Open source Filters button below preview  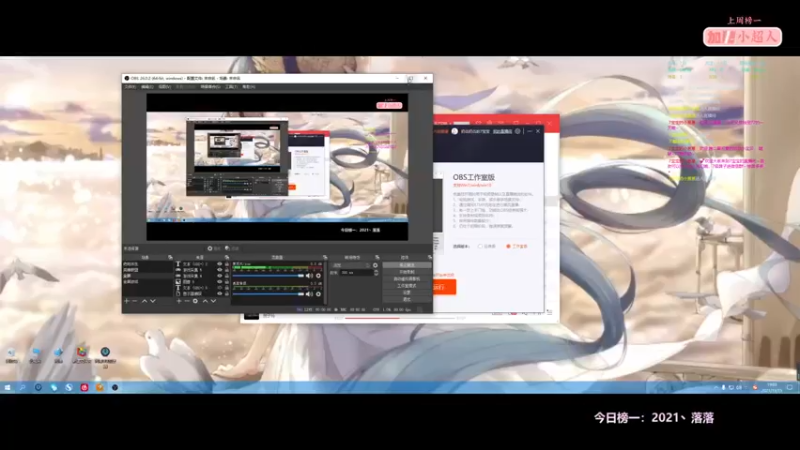click(232, 248)
